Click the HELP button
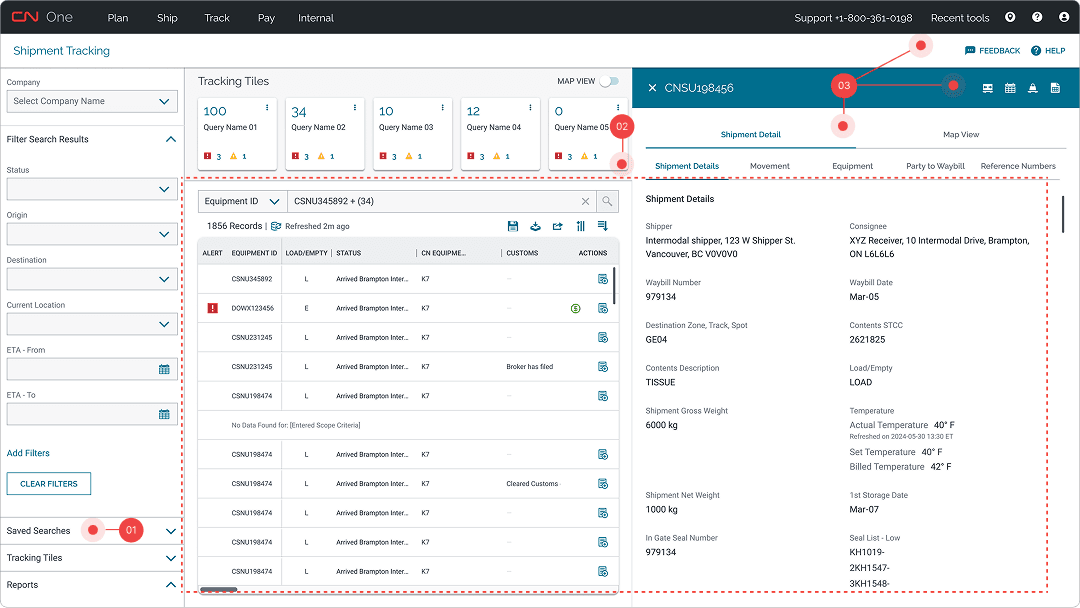Viewport: 1080px width, 608px height. 1048,51
